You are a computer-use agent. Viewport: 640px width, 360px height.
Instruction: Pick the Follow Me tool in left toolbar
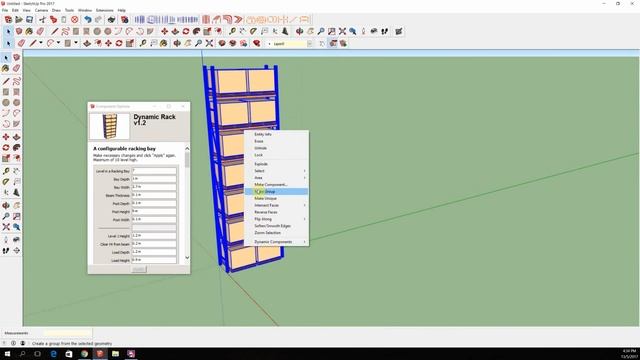coord(16,147)
